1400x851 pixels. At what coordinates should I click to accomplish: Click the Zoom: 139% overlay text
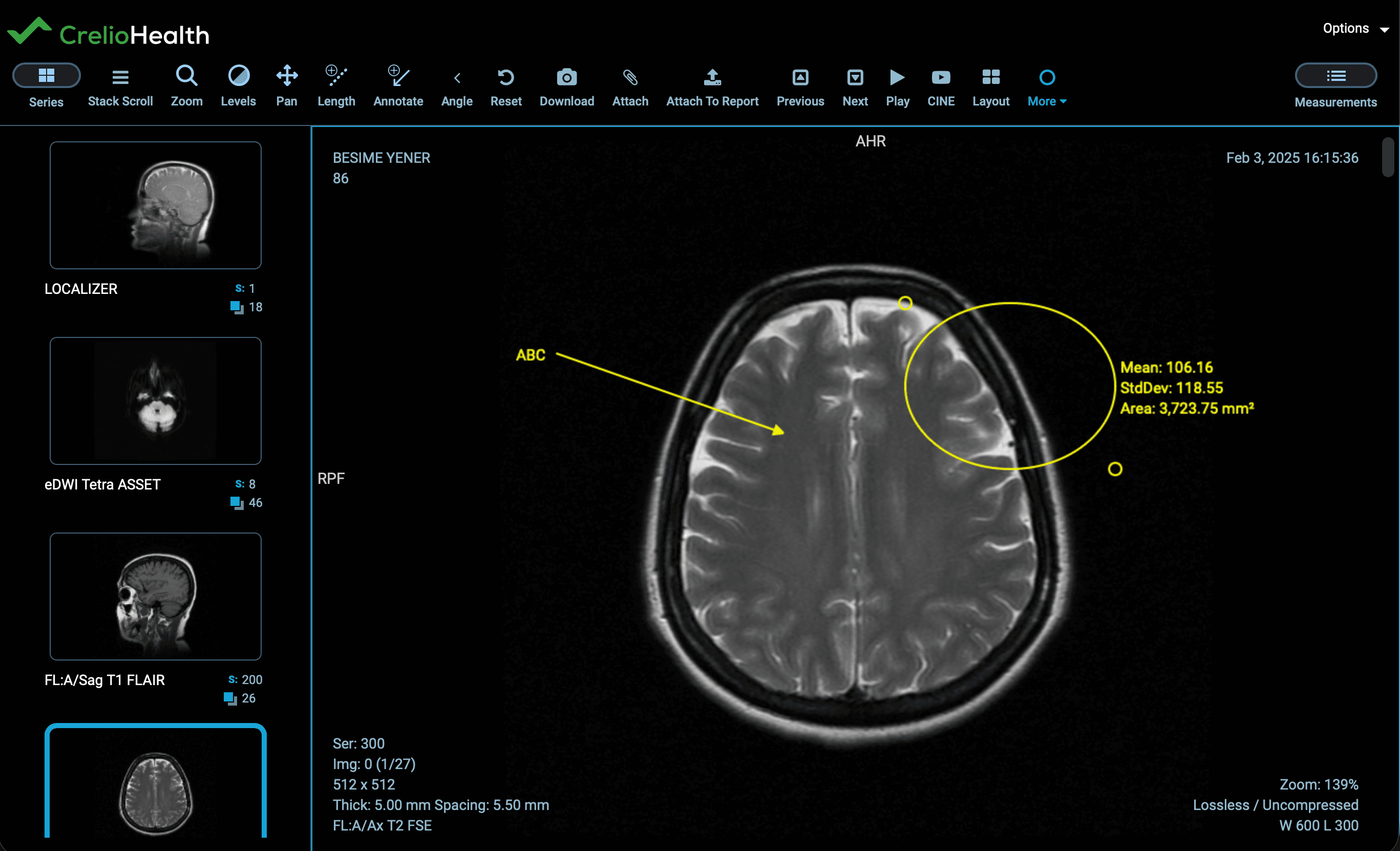(x=1319, y=784)
